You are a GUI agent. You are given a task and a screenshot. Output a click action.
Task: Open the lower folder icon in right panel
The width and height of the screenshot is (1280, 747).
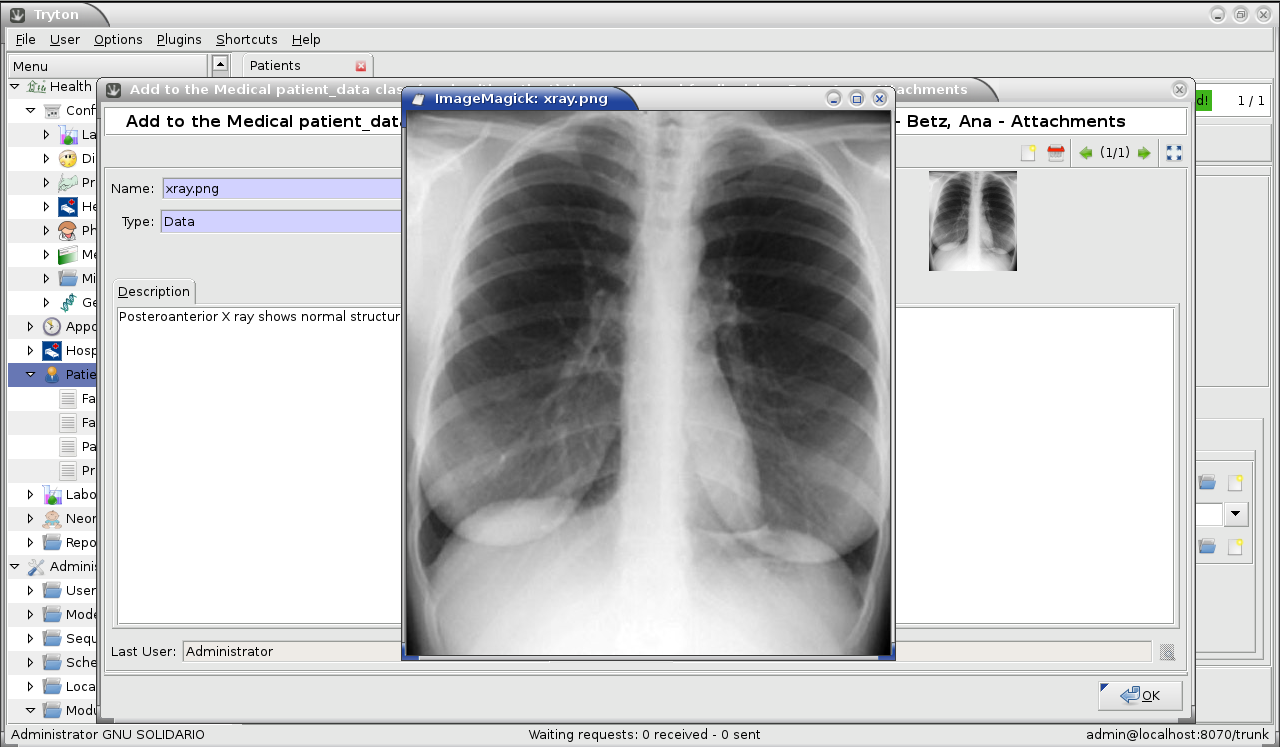[x=1206, y=545]
